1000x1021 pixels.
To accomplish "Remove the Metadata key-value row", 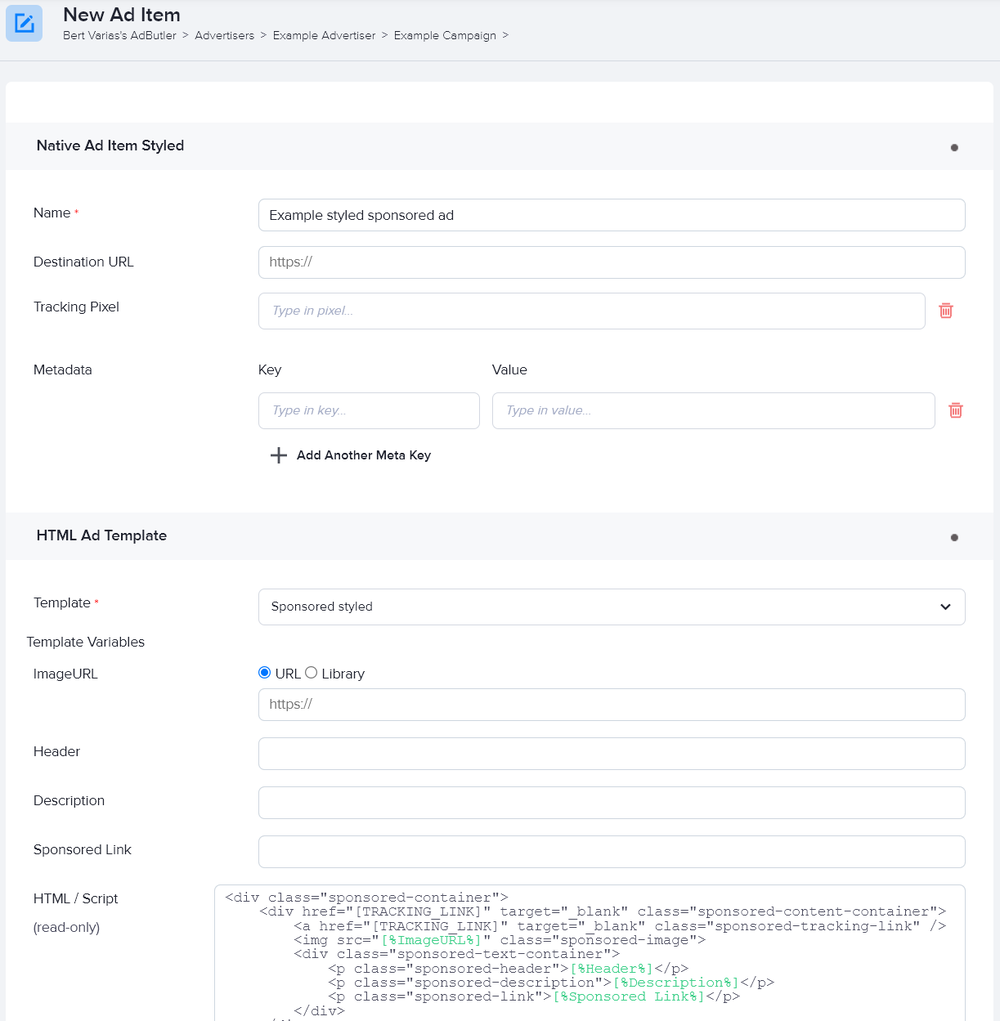I will point(955,410).
